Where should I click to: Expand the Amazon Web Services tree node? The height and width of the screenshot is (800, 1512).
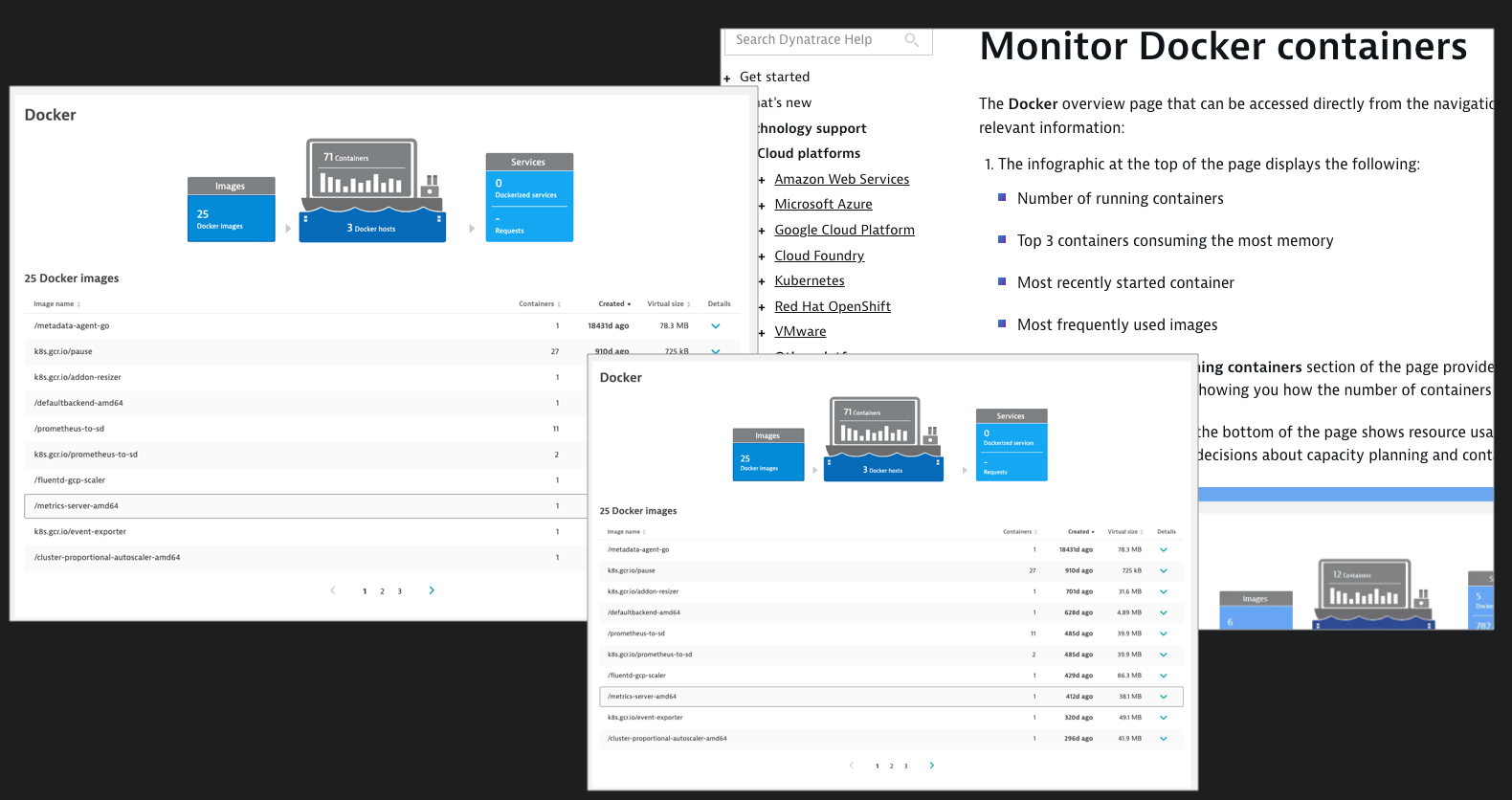pyautogui.click(x=762, y=180)
